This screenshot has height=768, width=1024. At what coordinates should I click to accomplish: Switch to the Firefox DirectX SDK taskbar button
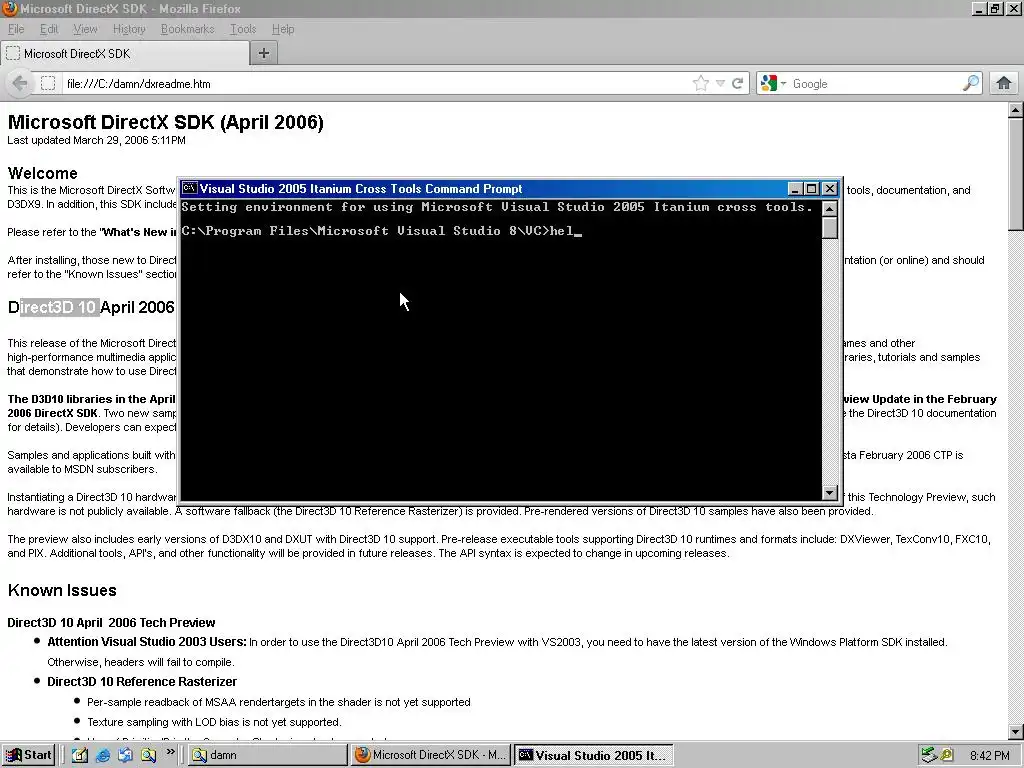430,756
